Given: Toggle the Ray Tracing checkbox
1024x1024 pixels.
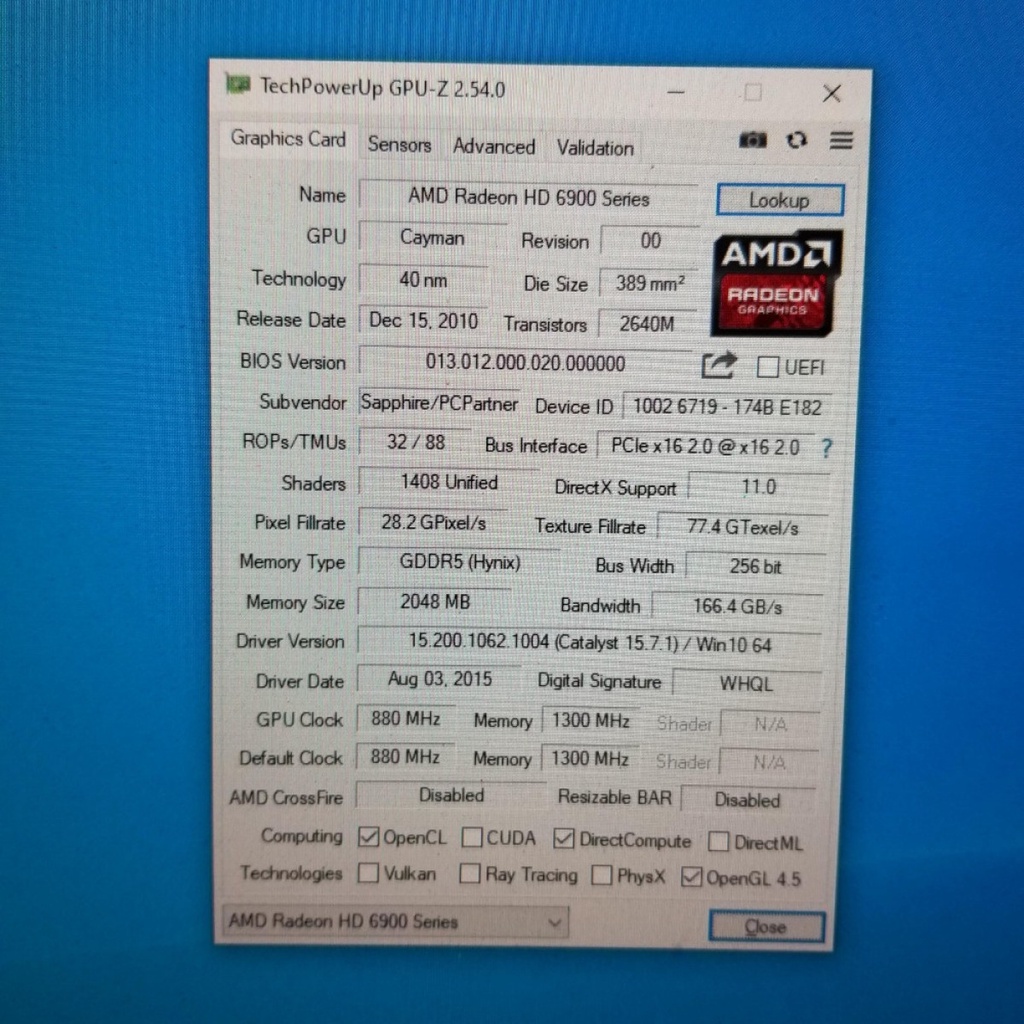Looking at the screenshot, I should 470,873.
